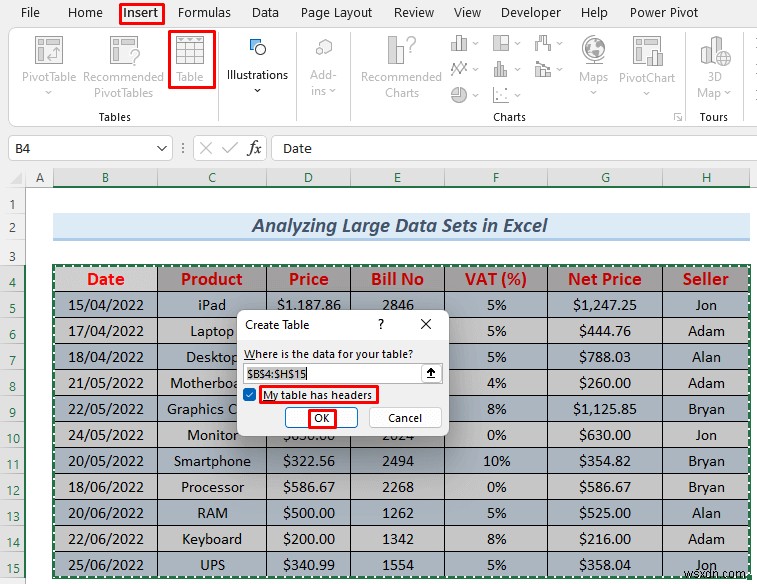Switch to the Home tab

coord(85,13)
